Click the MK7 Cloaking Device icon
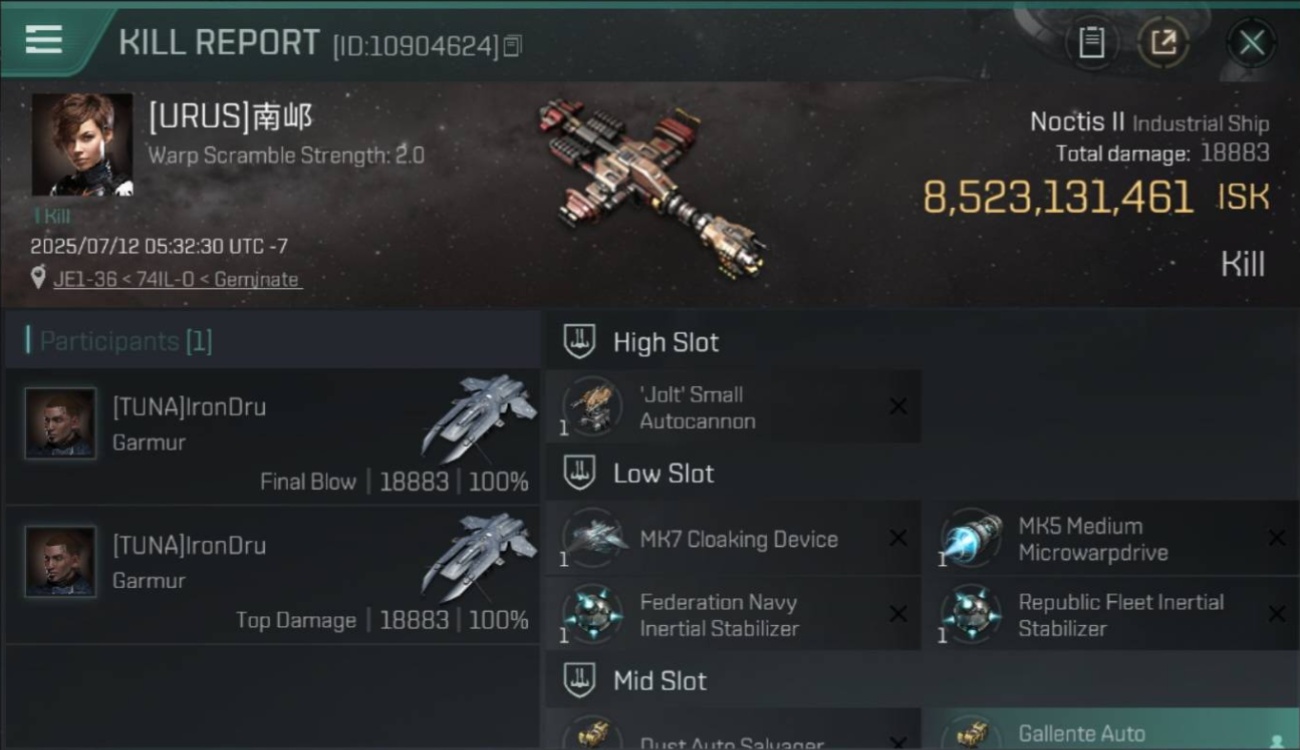Viewport: 1300px width, 750px height. pos(592,539)
